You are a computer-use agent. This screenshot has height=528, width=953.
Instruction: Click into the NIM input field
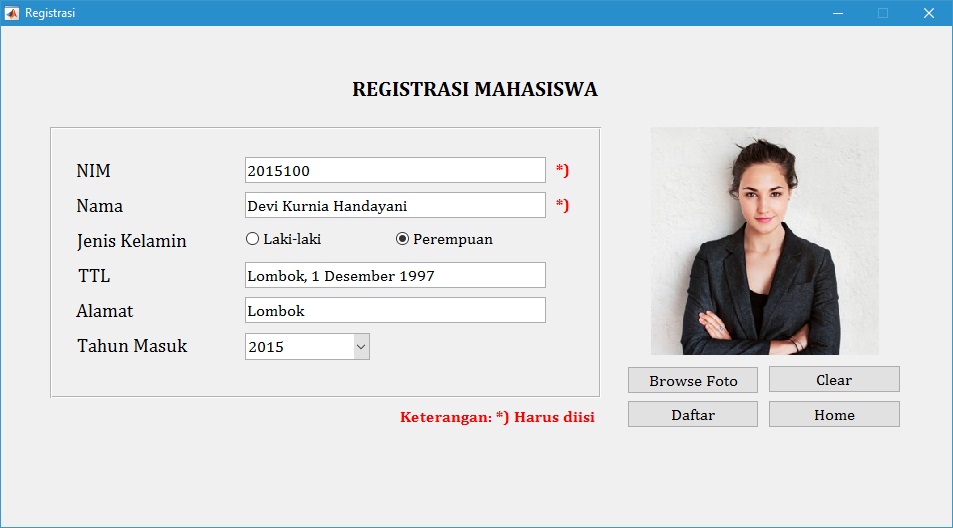[395, 170]
